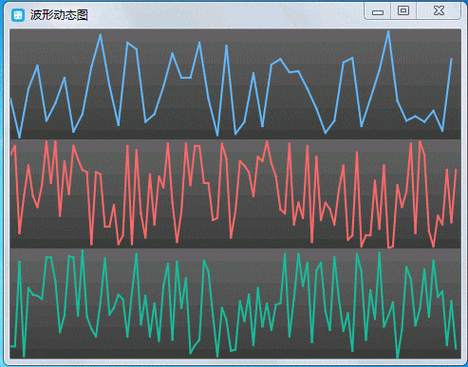Click the red waveform's left starting point
This screenshot has height=367, width=468.
11,154
